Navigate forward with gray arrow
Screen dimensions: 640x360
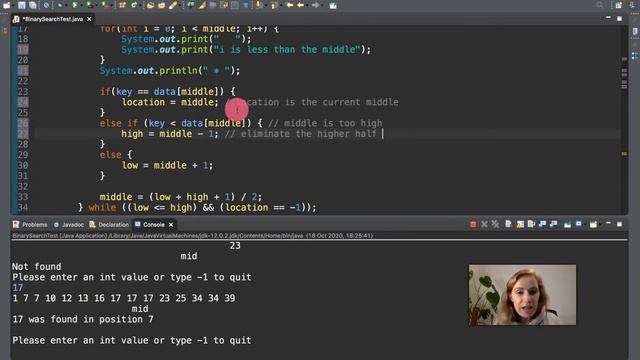(315, 5)
